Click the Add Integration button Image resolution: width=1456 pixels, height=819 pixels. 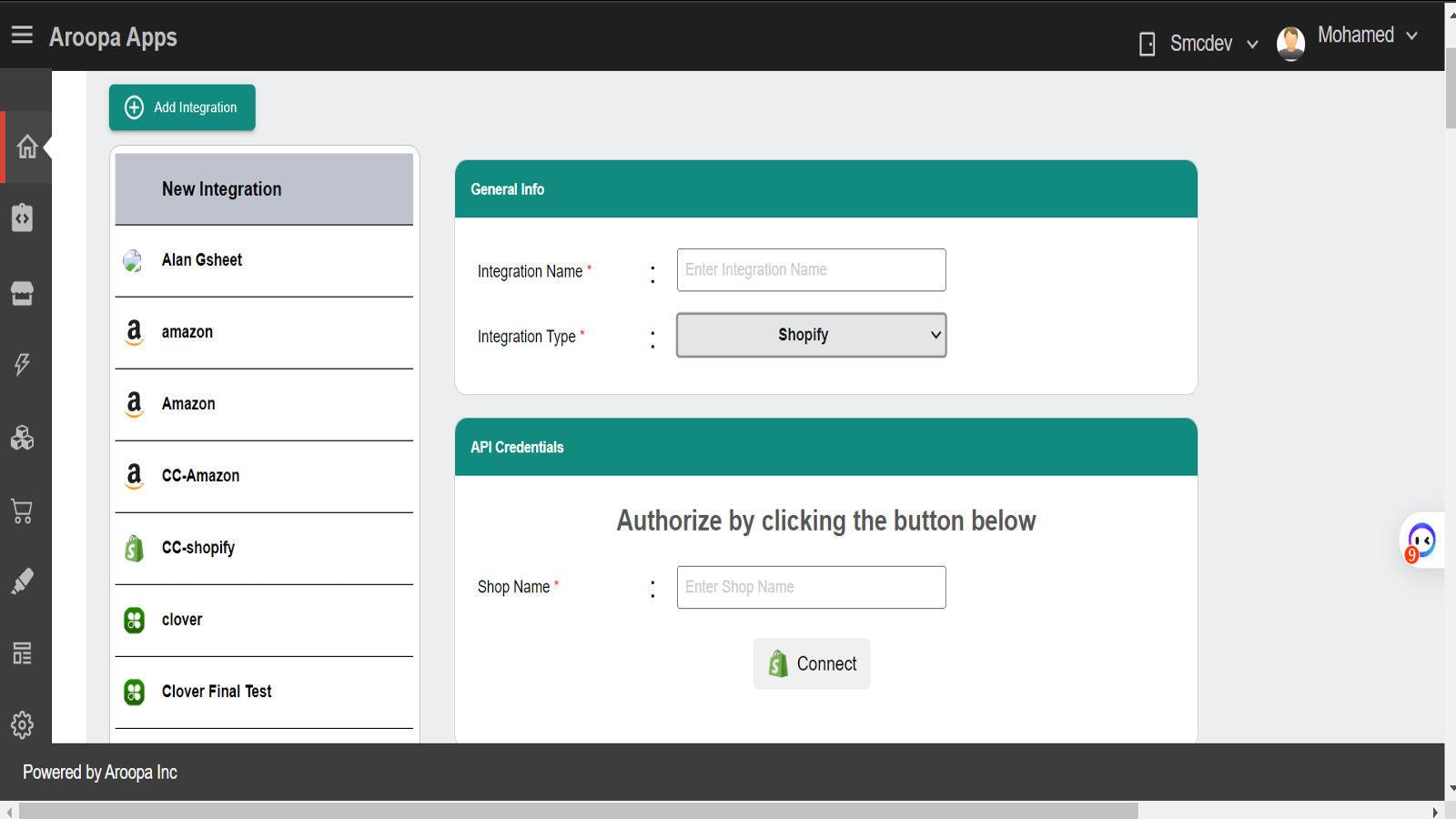coord(181,106)
